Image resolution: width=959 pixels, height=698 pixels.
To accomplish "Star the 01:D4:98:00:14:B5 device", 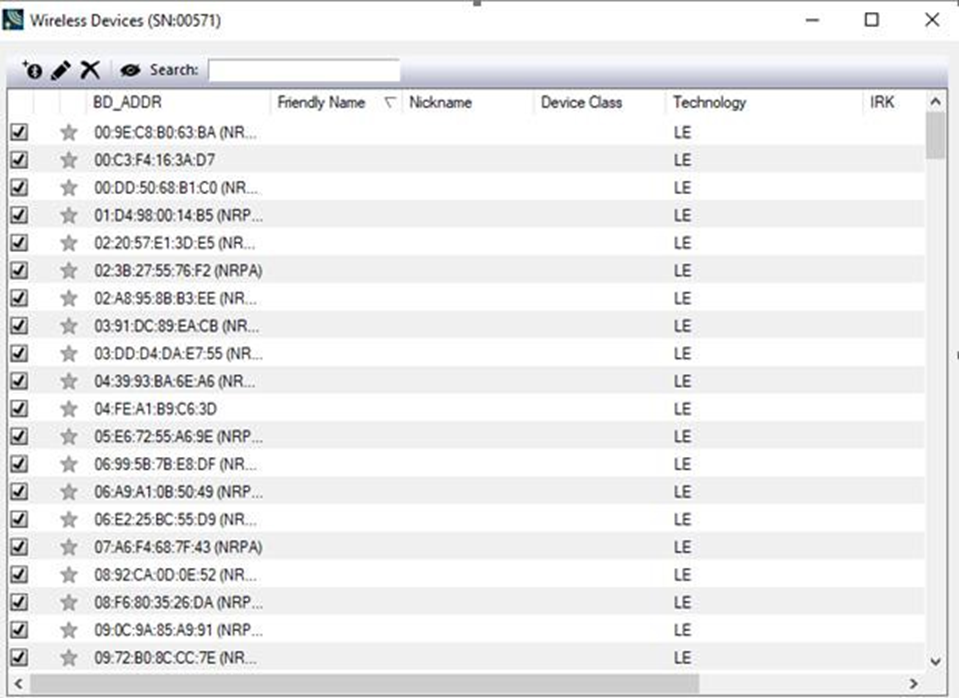I will click(68, 215).
